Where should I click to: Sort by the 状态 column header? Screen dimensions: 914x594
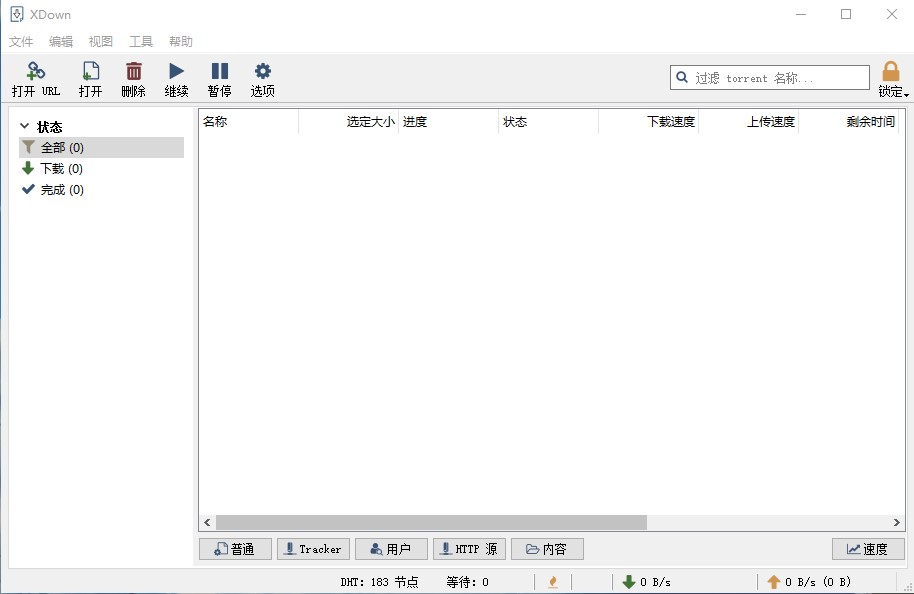[549, 121]
